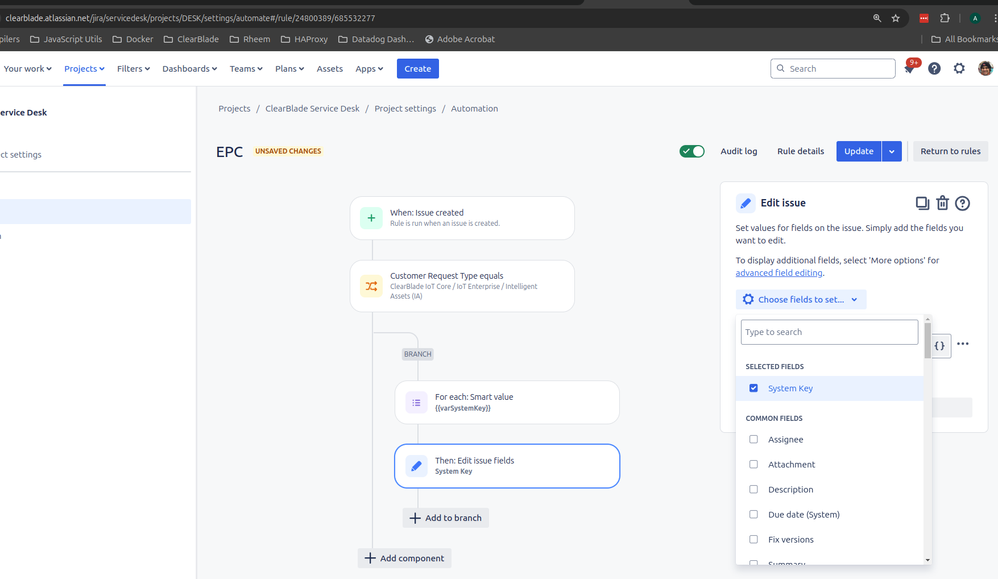
Task: Open the Jira settings gear
Action: pos(959,68)
